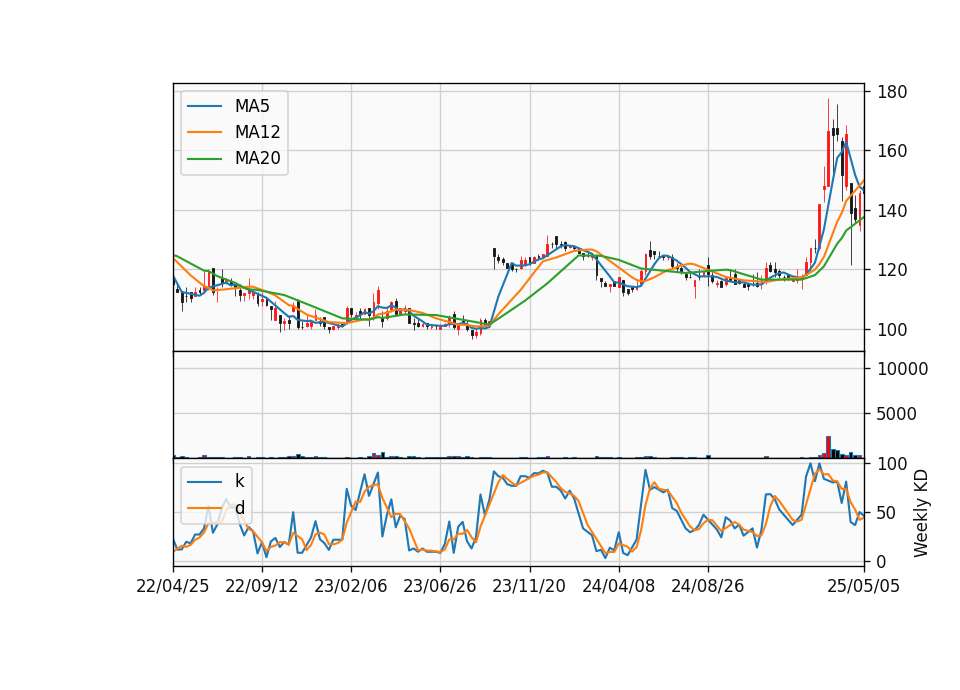
Task: Click the 120 price axis label
Action: [892, 270]
